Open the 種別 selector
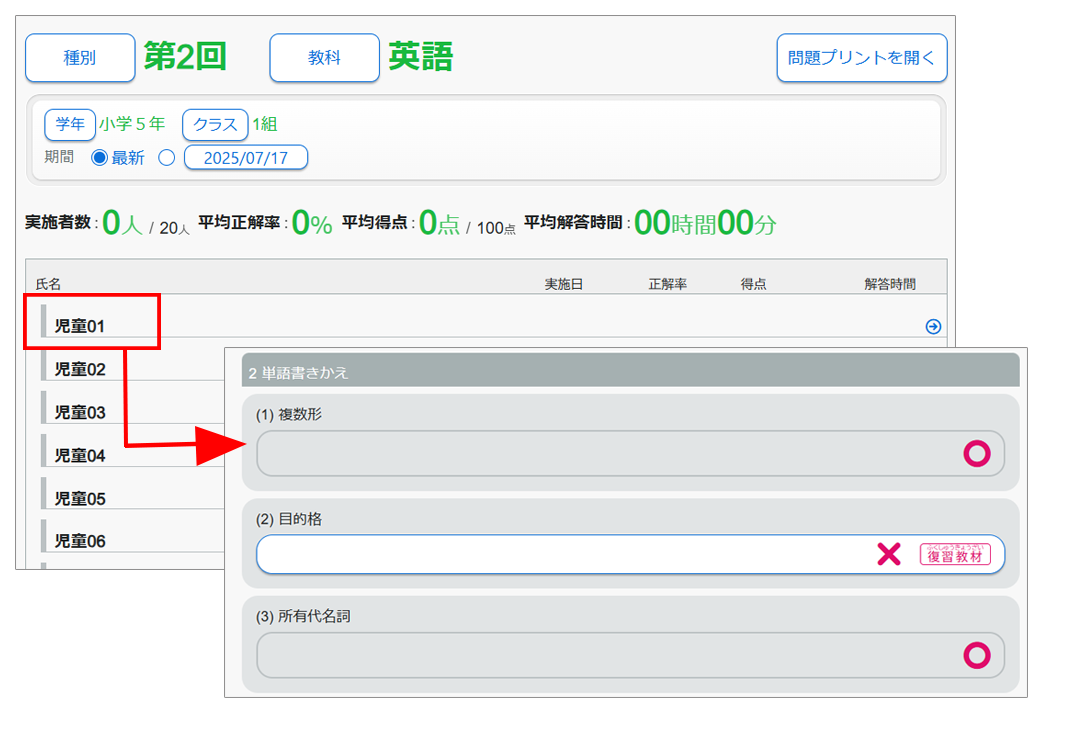This screenshot has height=750, width=1081. tap(80, 58)
